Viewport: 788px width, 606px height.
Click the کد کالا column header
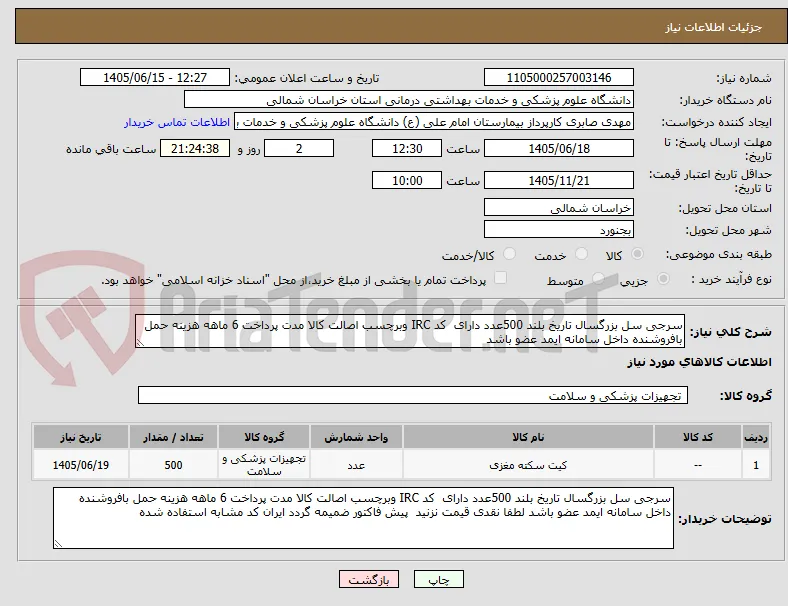coord(698,437)
